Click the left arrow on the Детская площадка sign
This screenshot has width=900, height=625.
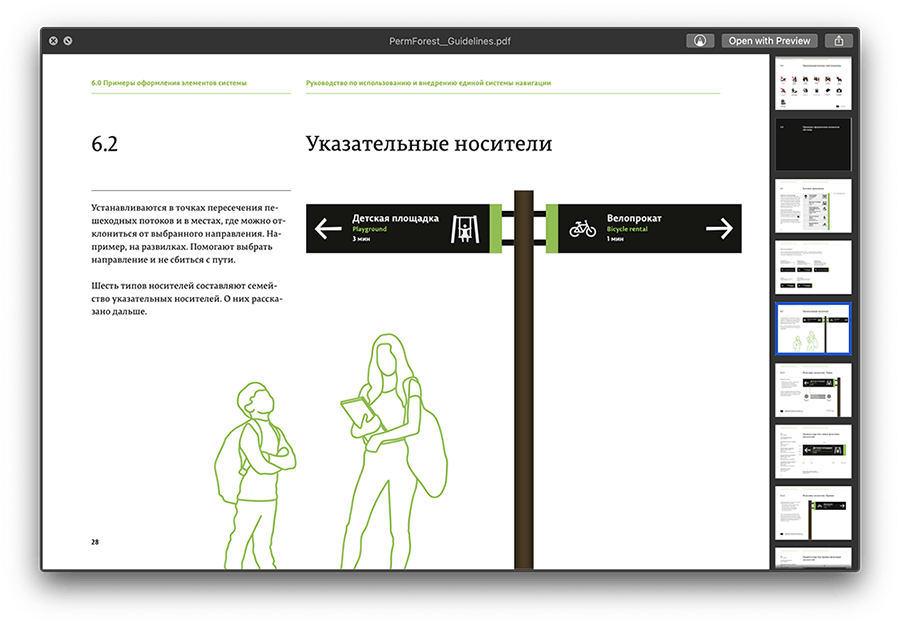[x=328, y=229]
